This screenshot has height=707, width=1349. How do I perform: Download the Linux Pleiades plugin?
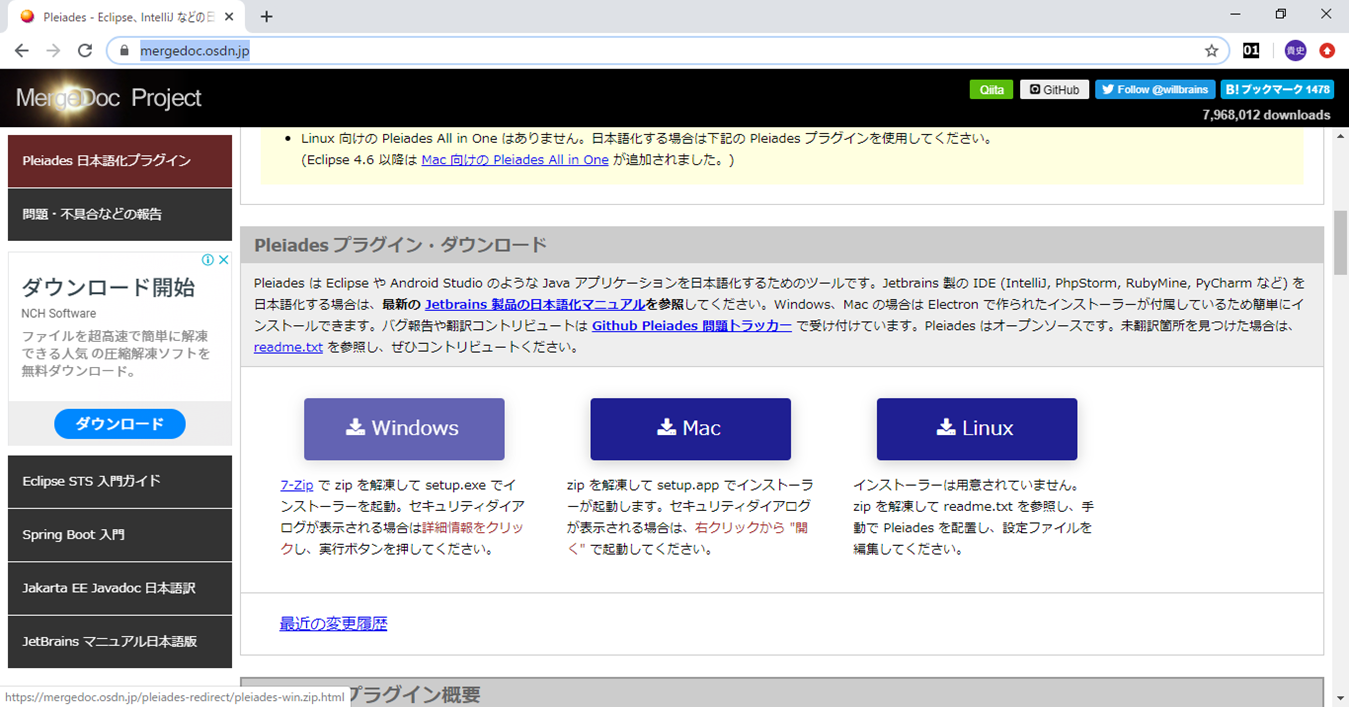click(x=977, y=429)
